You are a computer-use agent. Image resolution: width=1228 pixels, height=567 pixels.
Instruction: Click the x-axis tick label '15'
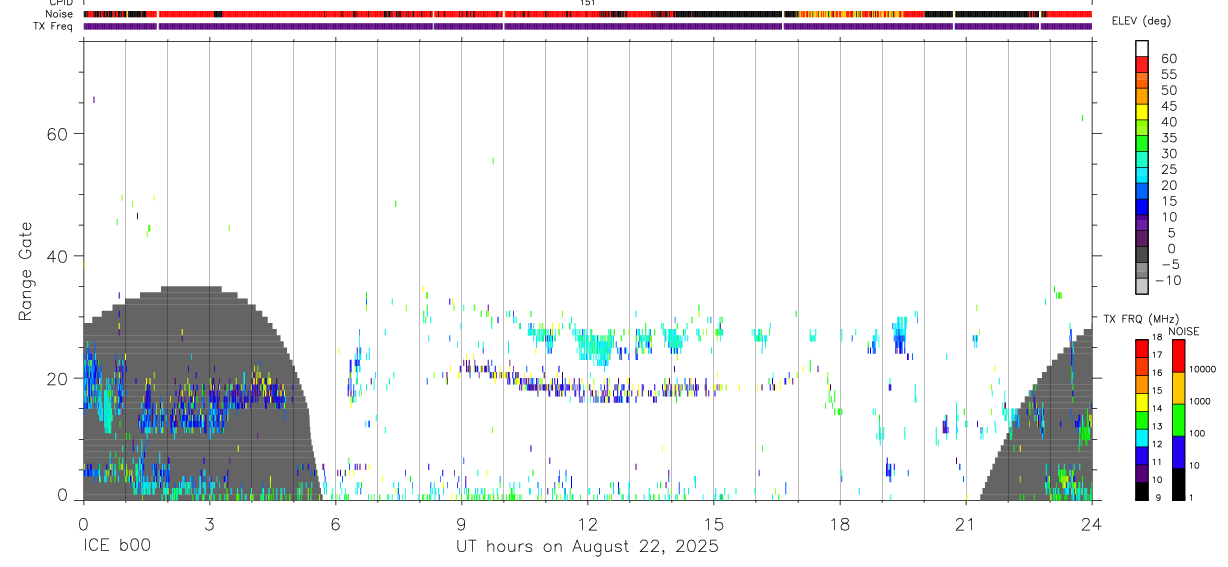click(x=713, y=524)
